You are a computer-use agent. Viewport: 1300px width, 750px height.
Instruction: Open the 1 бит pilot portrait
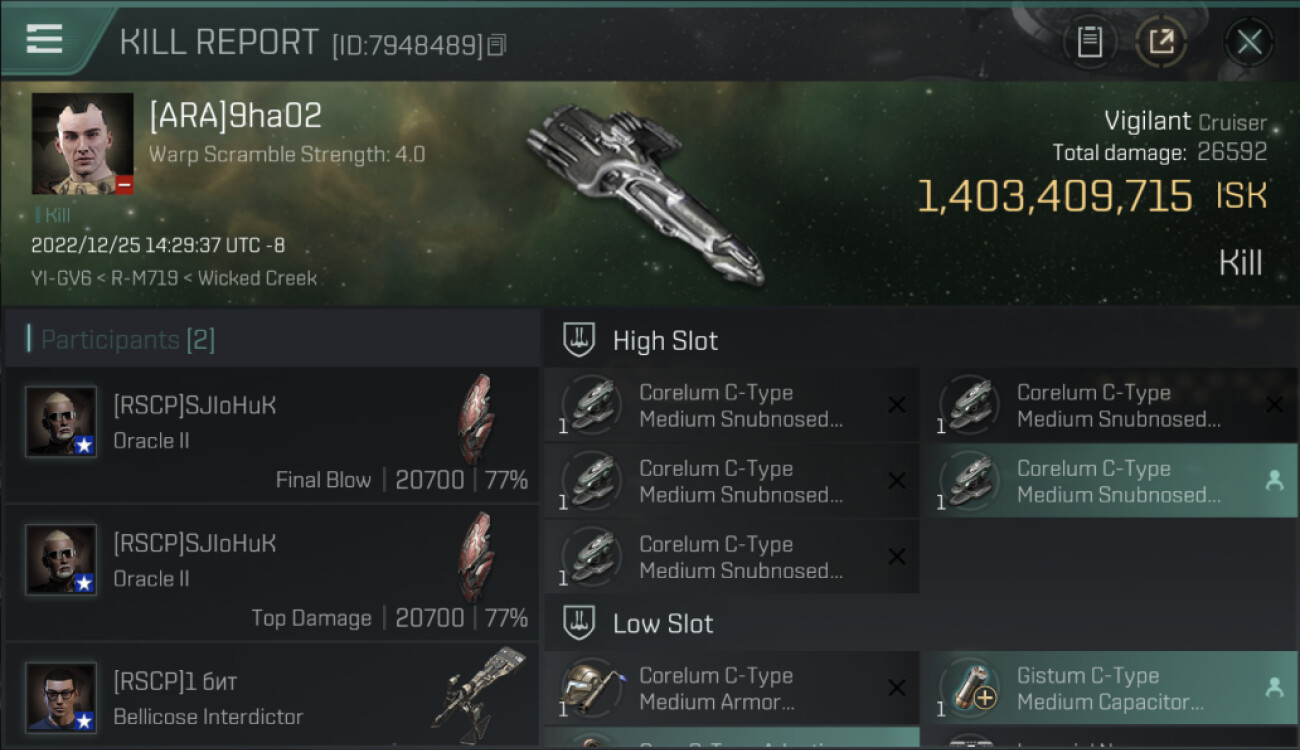pos(61,696)
